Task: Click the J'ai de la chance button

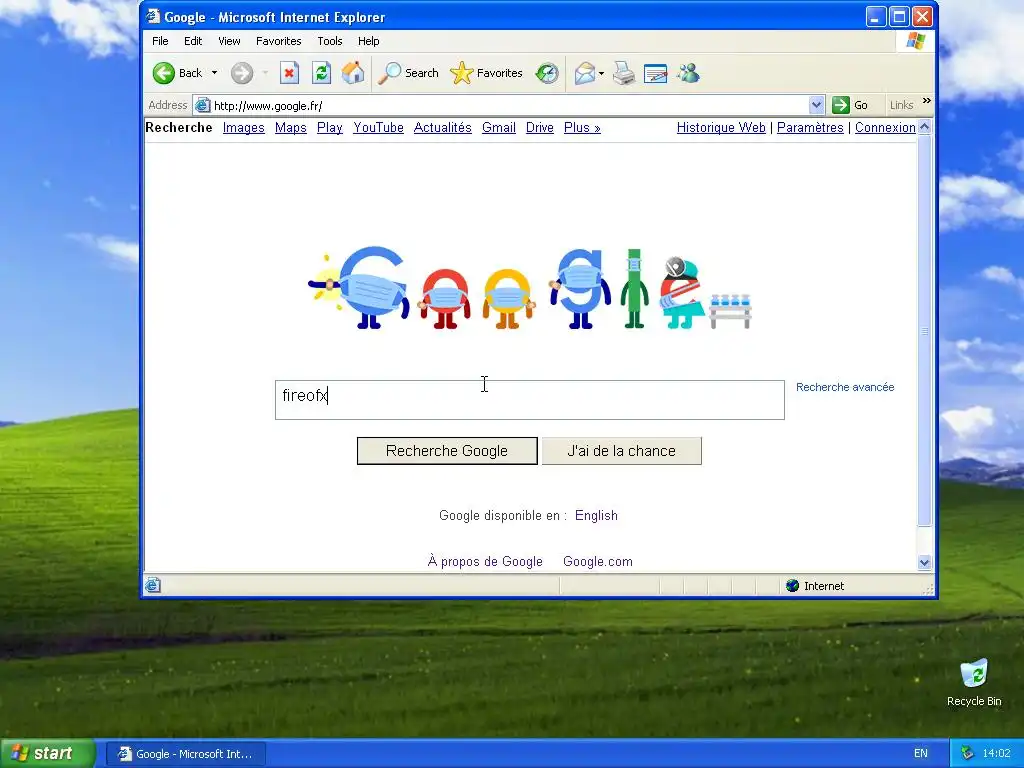Action: coord(622,451)
